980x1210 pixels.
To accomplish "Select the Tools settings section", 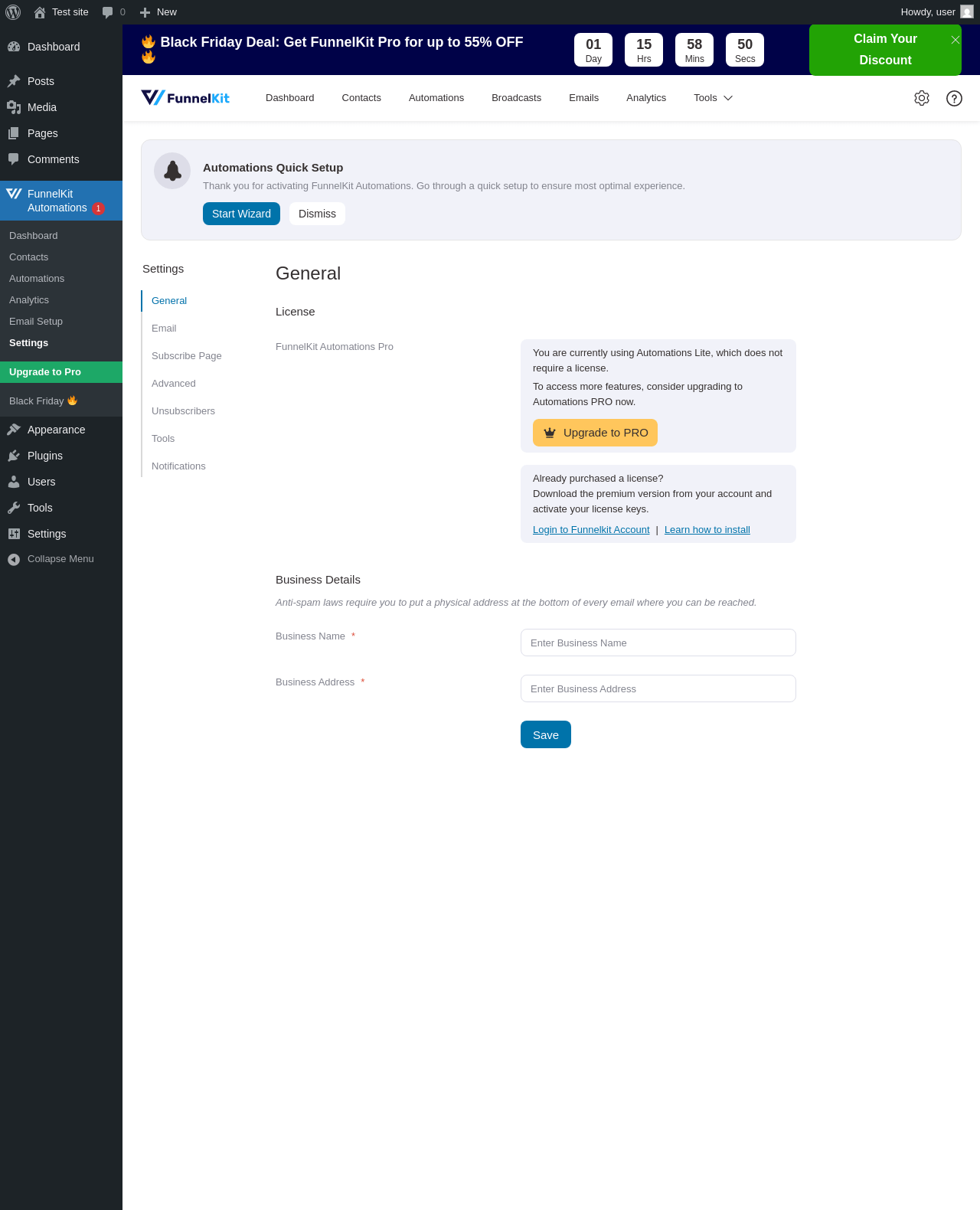I will [163, 439].
